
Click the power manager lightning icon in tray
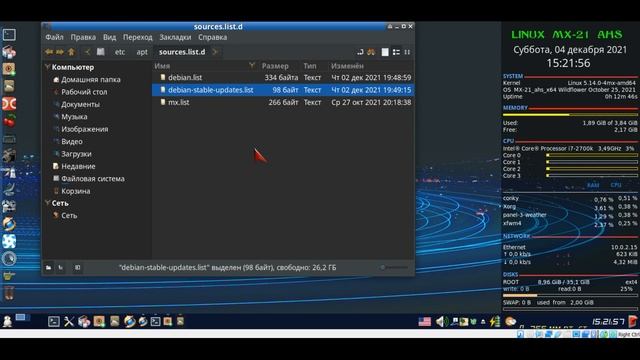pos(495,322)
